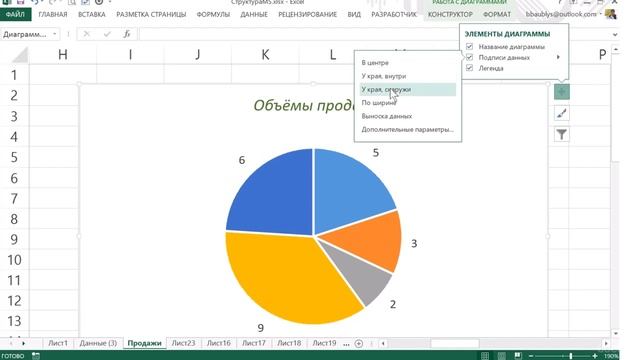Image resolution: width=640 pixels, height=360 pixels.
Task: Switch to the ВИД ribbon tab
Action: 354,14
